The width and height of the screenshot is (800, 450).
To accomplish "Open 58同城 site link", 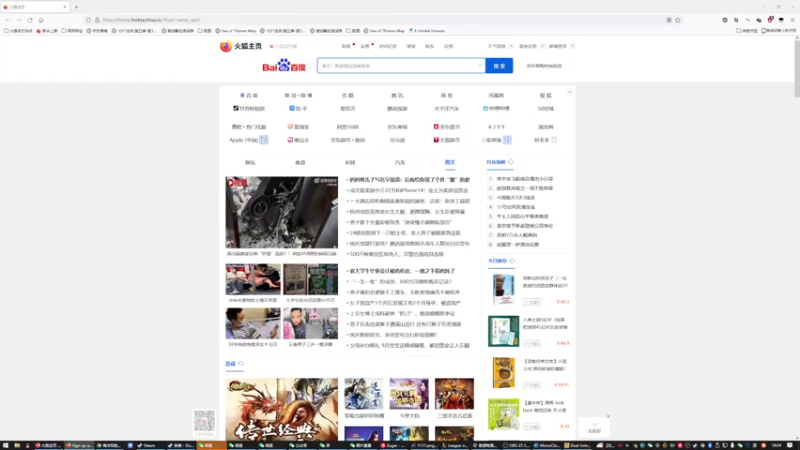I will point(545,109).
